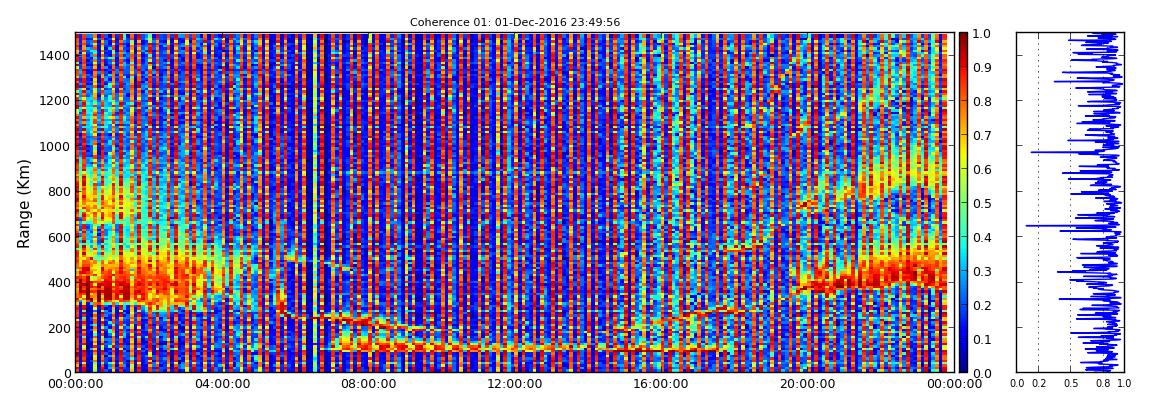Click the dark red top of the colorbar
This screenshot has height=407, width=1150.
point(963,38)
